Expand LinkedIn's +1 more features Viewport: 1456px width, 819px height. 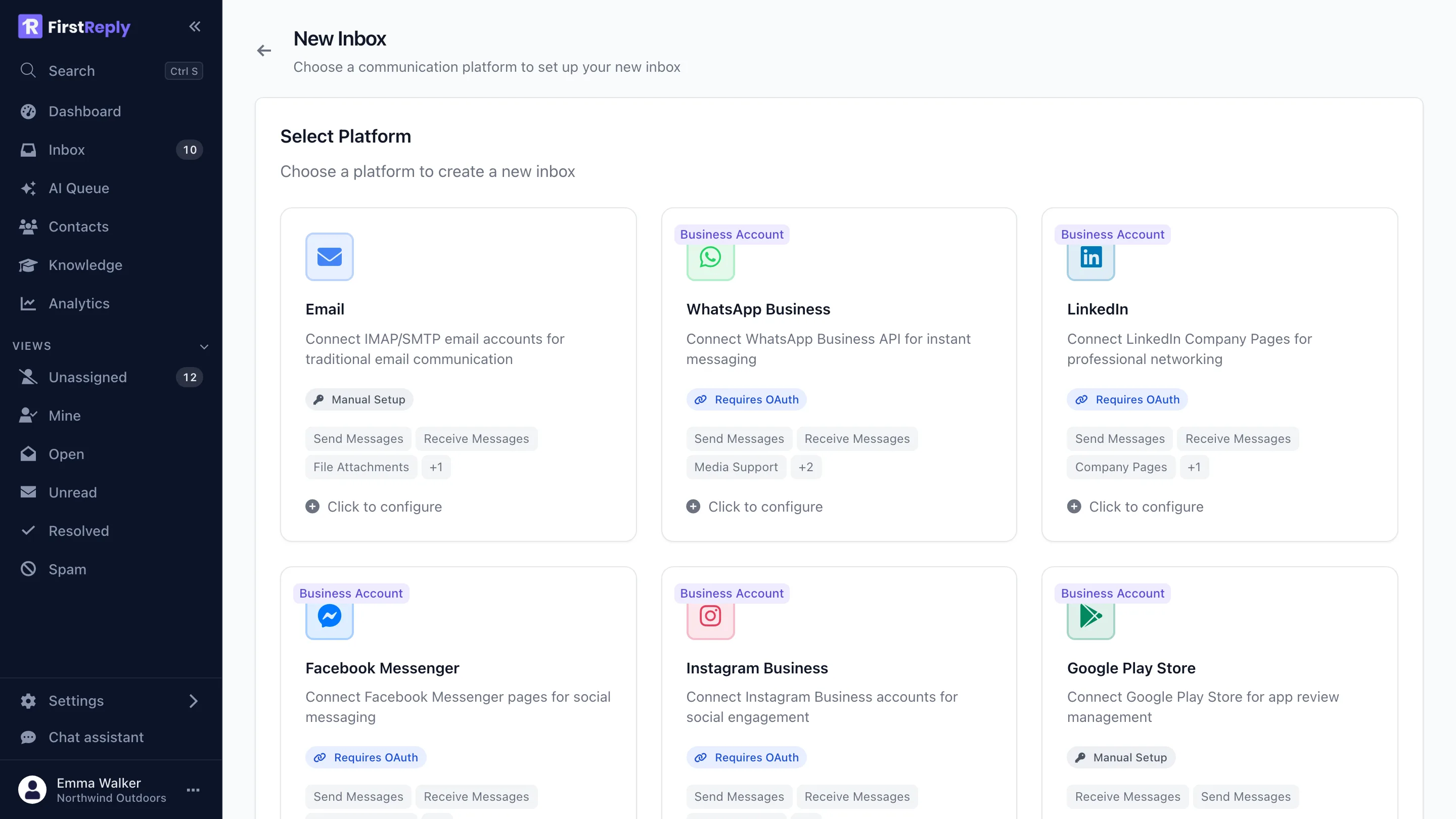(1194, 467)
